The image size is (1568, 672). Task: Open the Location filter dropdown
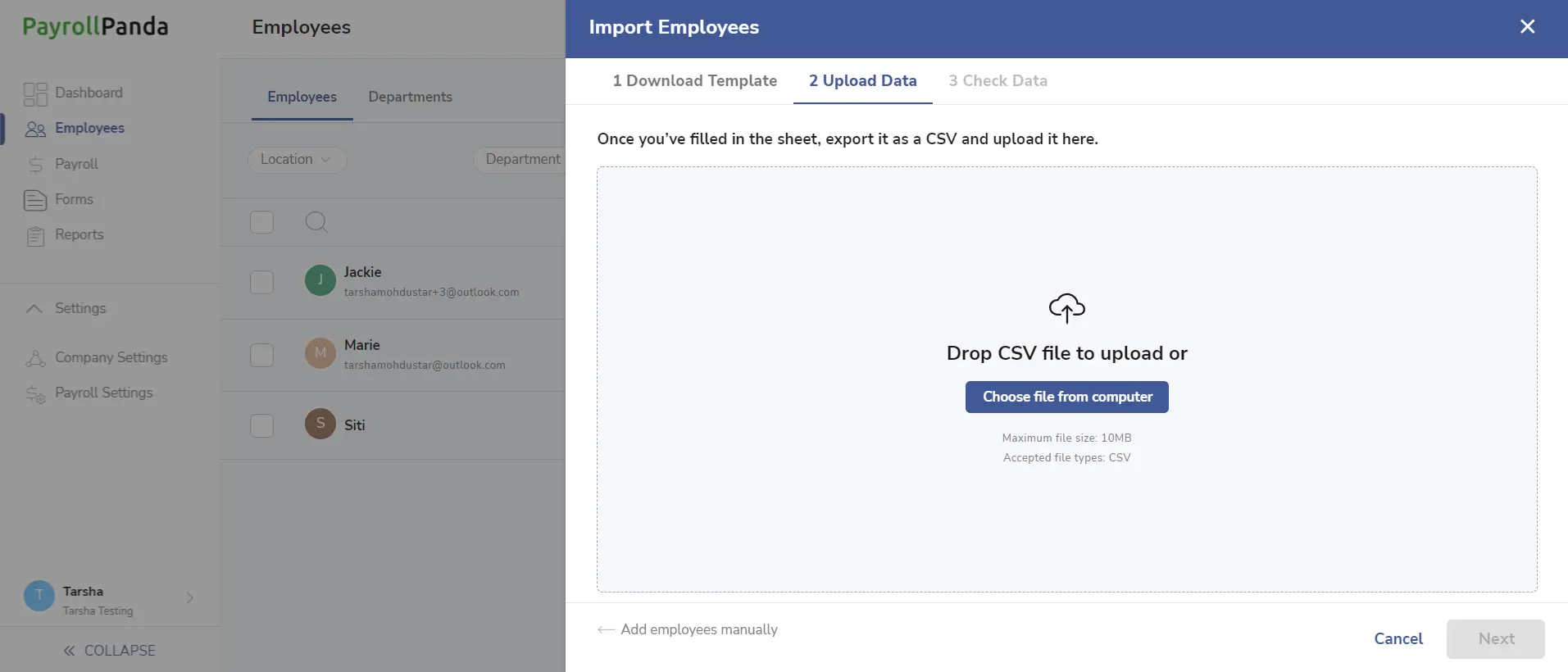pyautogui.click(x=297, y=160)
